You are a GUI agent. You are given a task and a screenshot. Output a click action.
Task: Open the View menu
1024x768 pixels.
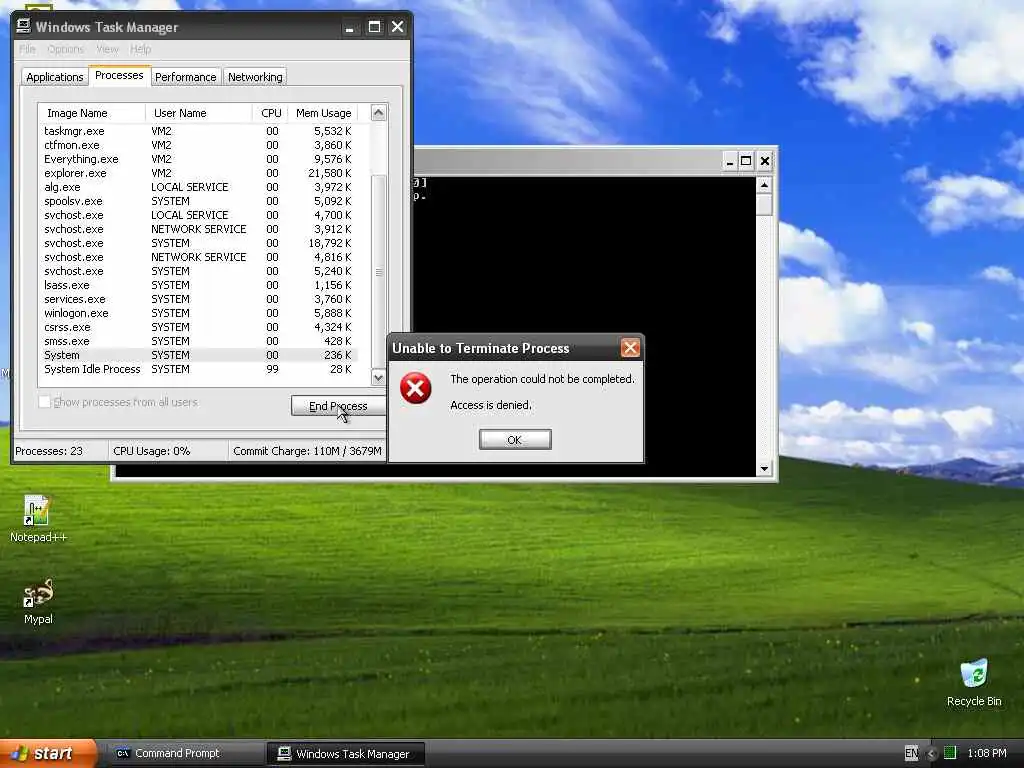click(x=107, y=49)
